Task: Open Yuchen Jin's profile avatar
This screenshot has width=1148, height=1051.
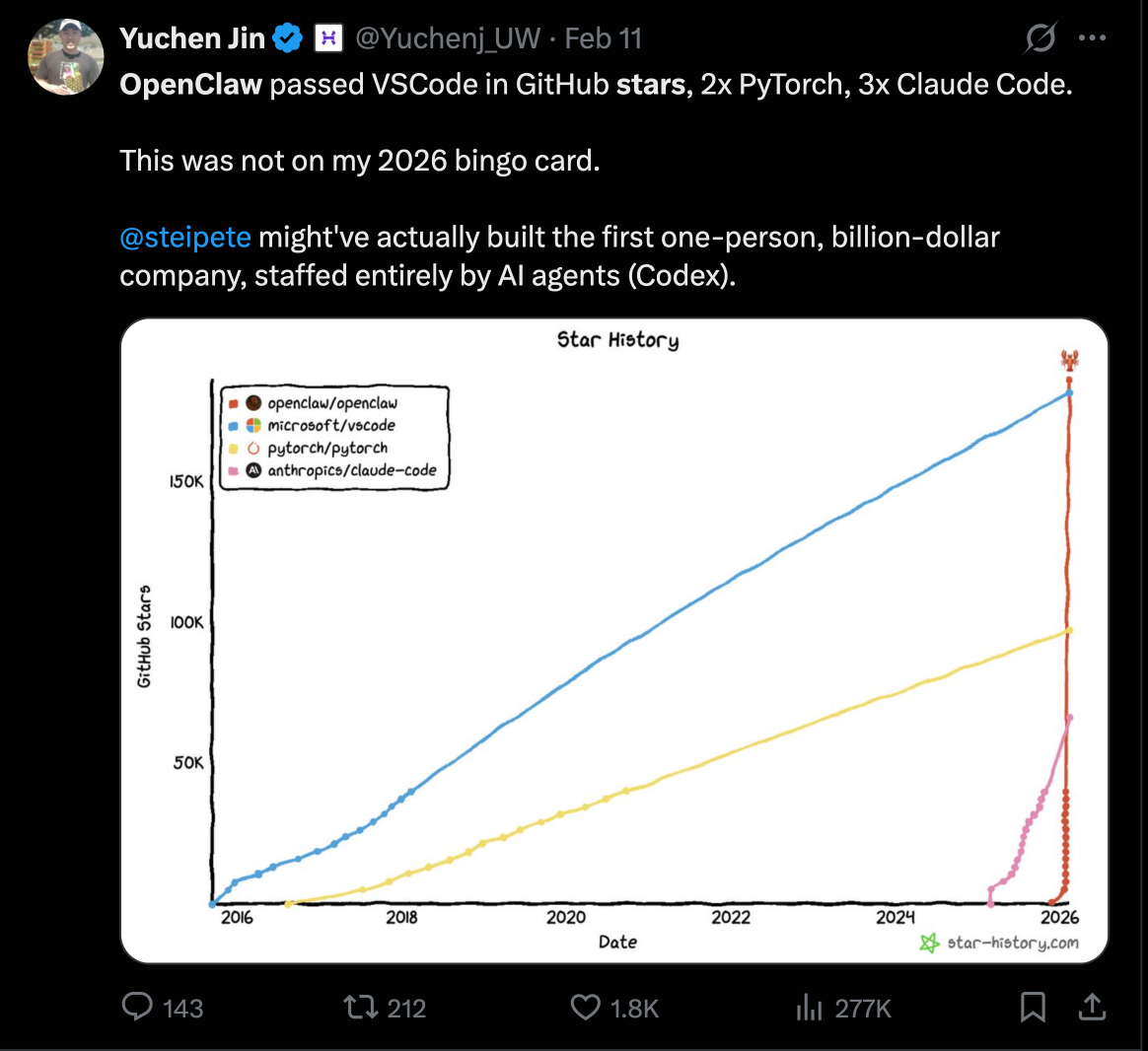Action: pos(66,56)
